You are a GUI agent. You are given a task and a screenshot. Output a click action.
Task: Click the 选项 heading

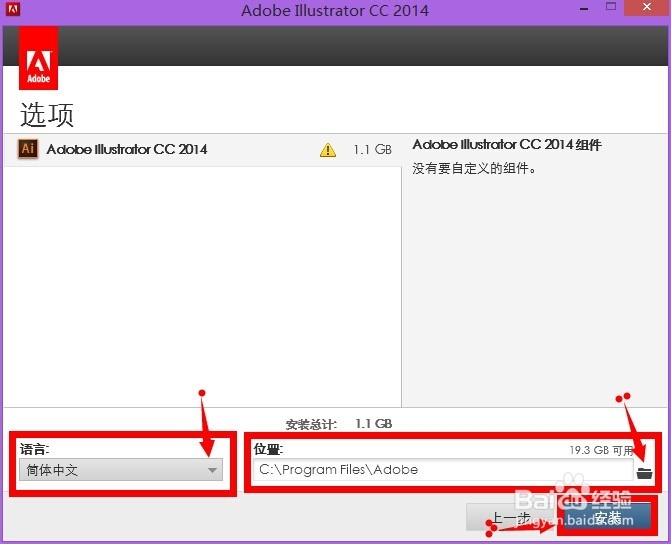[47, 115]
